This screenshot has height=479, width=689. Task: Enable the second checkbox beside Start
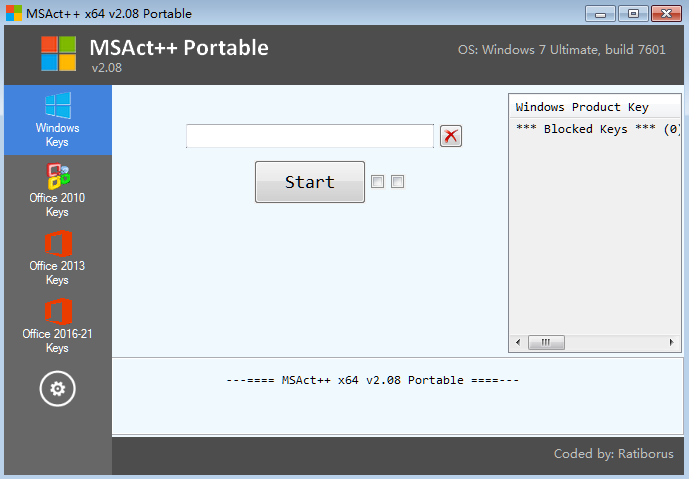pos(397,182)
